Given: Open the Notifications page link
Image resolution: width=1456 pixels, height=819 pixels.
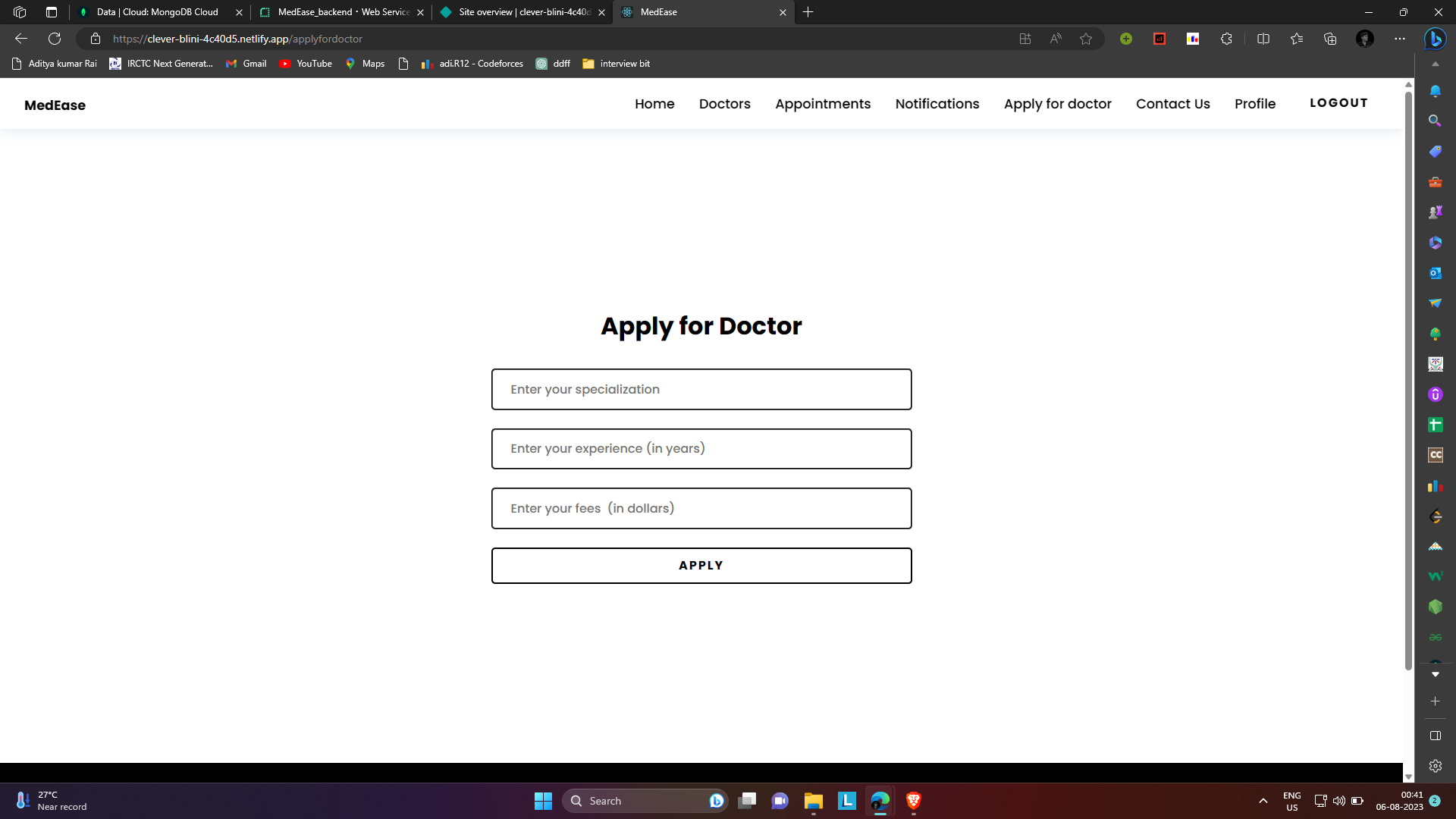Looking at the screenshot, I should click(937, 104).
